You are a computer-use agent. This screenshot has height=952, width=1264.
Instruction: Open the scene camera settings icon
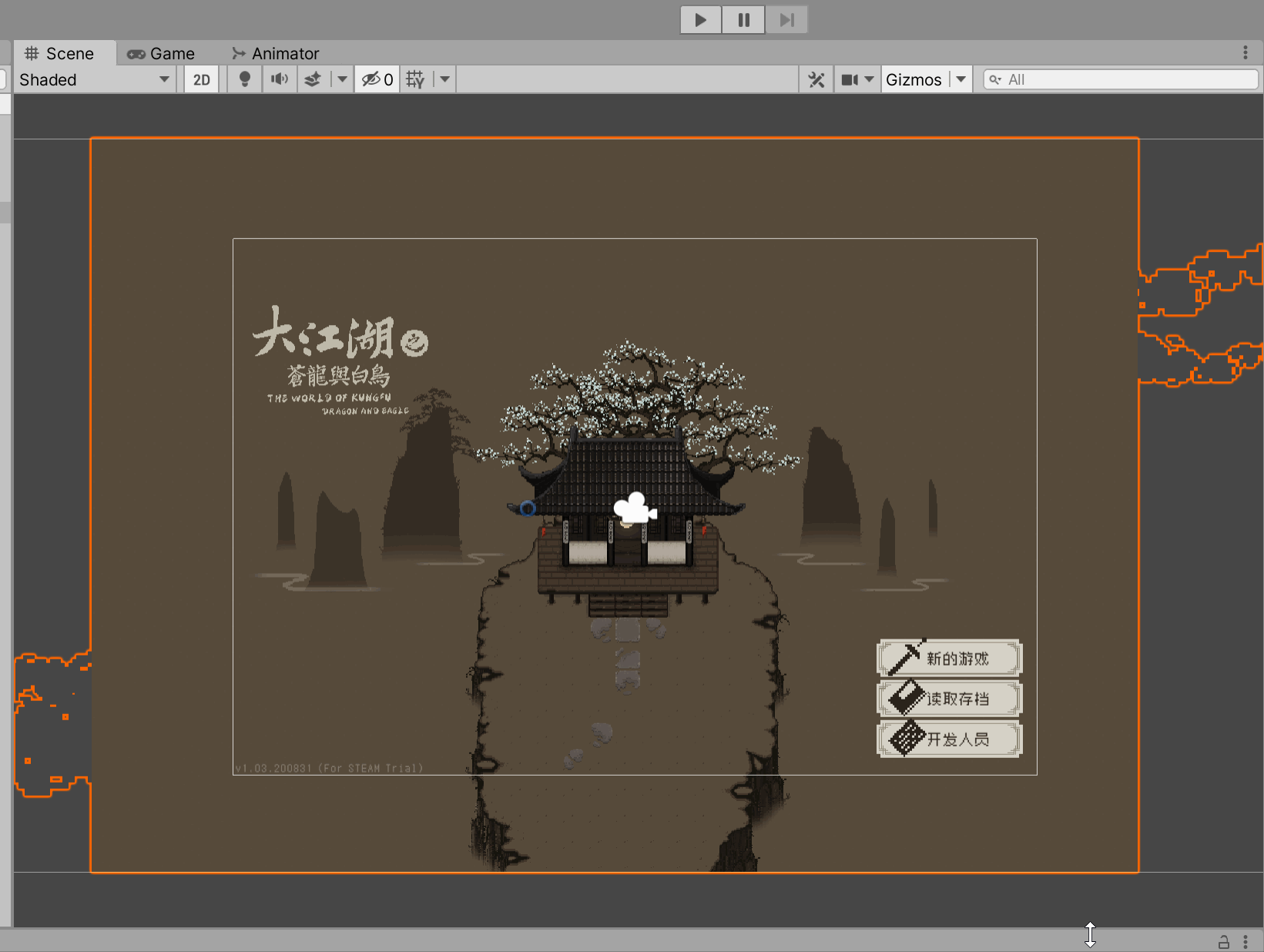(x=850, y=79)
